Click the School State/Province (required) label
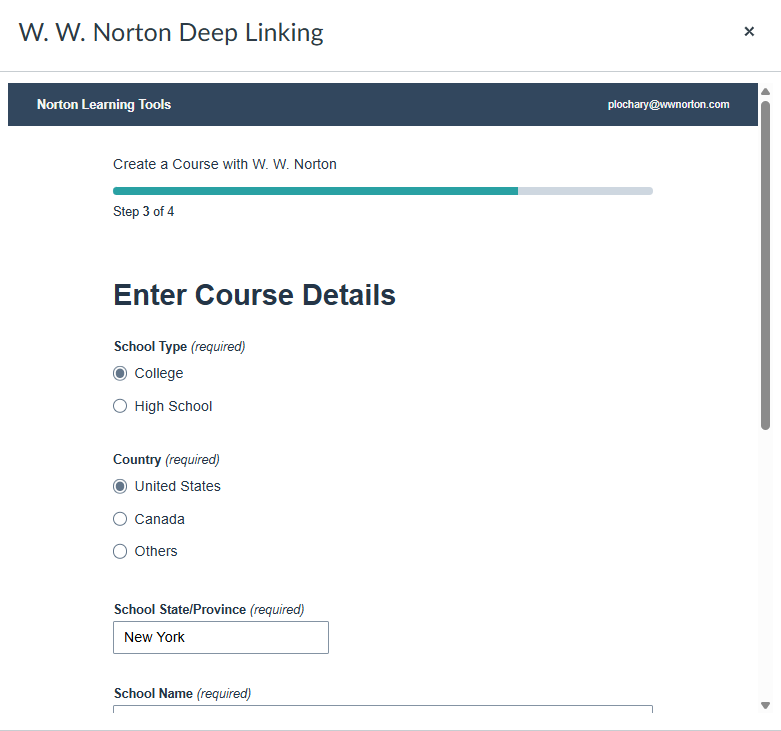The width and height of the screenshot is (781, 731). pos(209,609)
